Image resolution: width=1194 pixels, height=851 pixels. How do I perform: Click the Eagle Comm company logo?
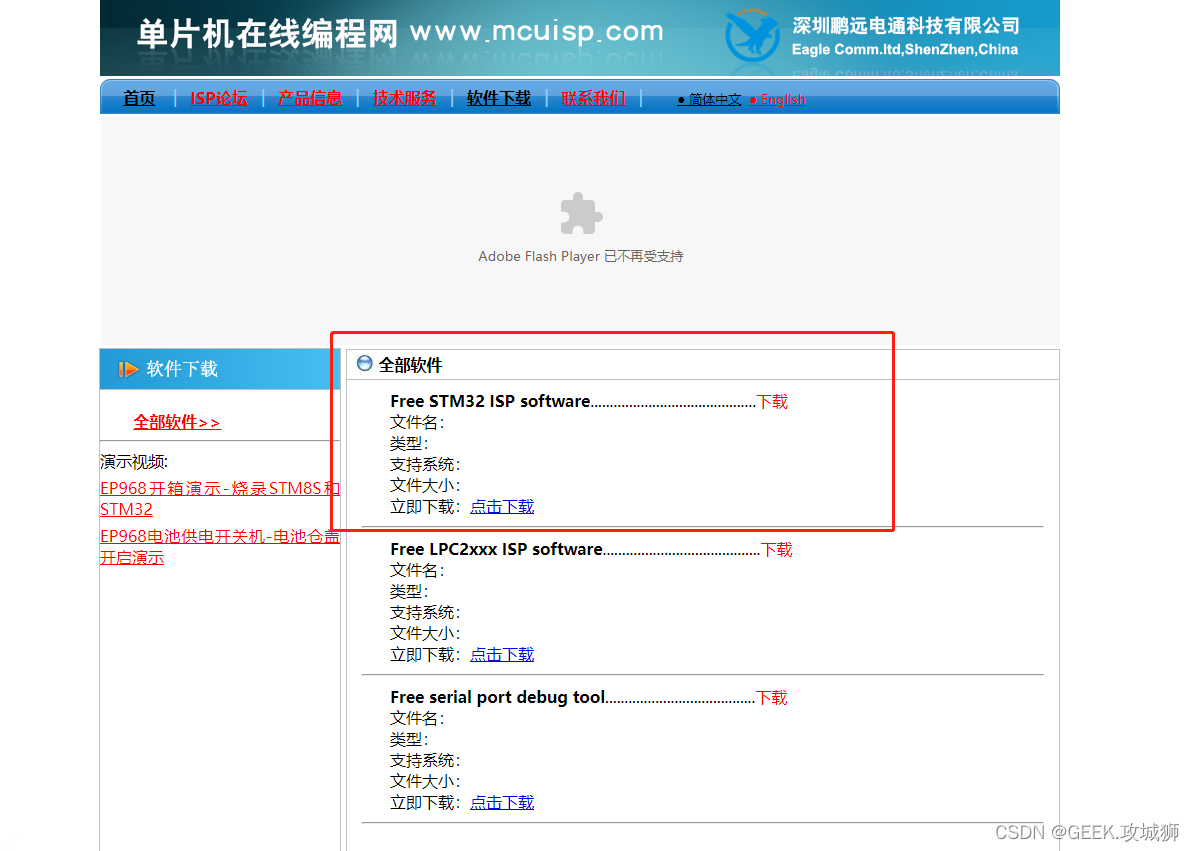(752, 36)
